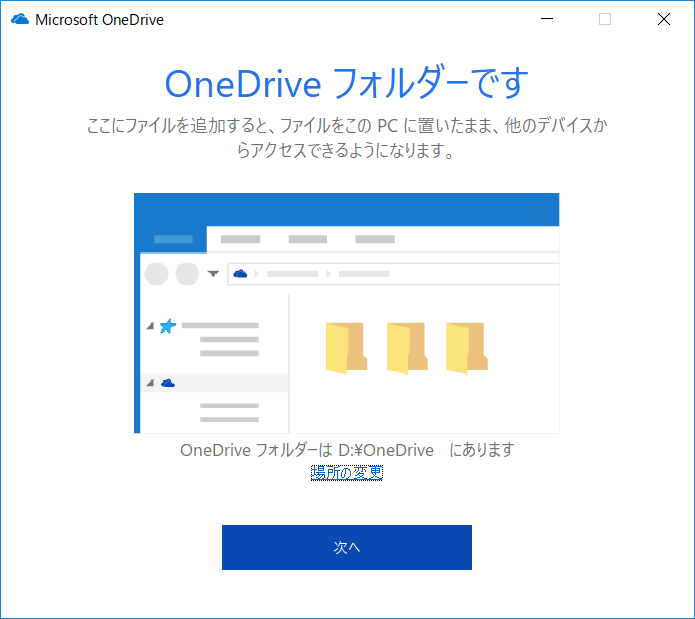Image resolution: width=695 pixels, height=619 pixels.
Task: Click the OneDrive フォルダーです heading
Action: [x=347, y=83]
